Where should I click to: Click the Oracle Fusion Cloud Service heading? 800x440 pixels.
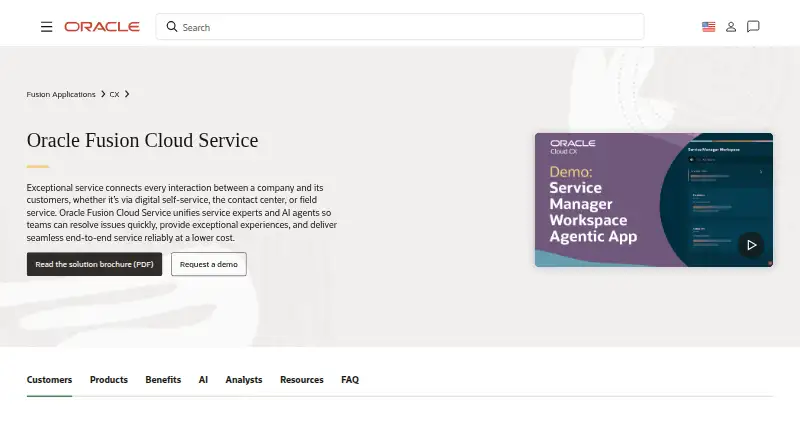click(x=142, y=140)
